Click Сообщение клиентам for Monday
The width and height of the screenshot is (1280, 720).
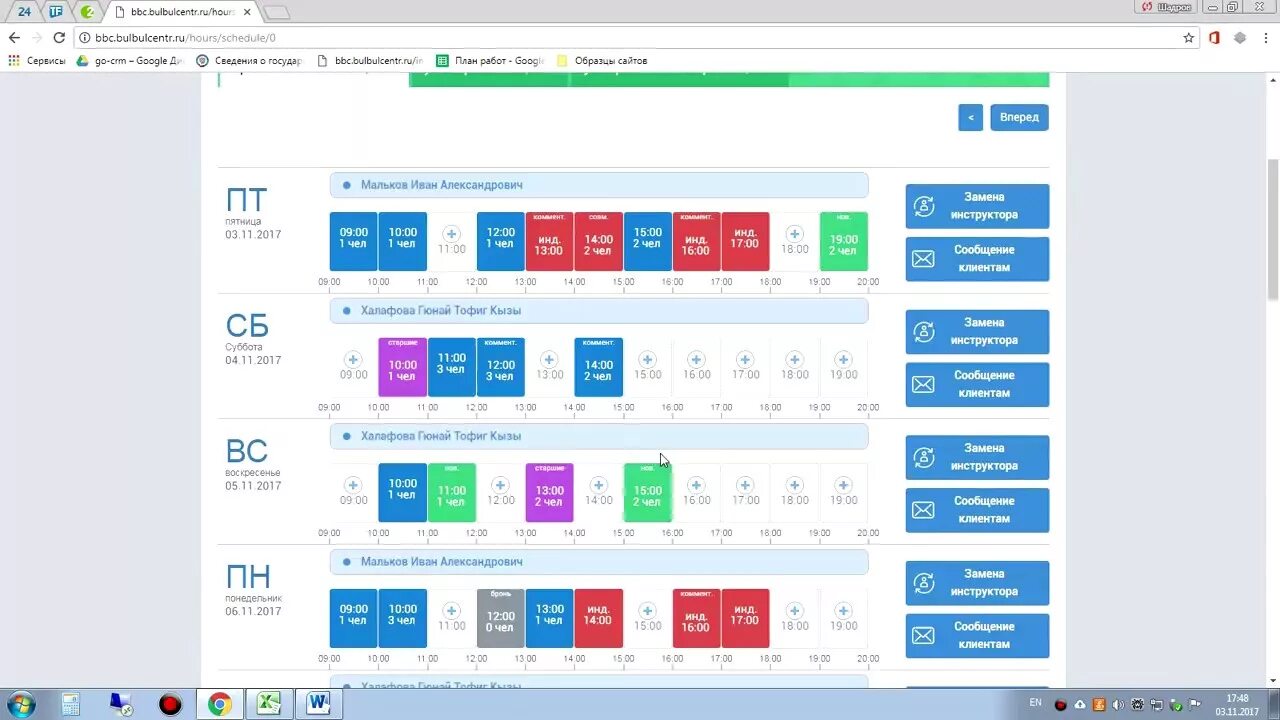[x=977, y=635]
